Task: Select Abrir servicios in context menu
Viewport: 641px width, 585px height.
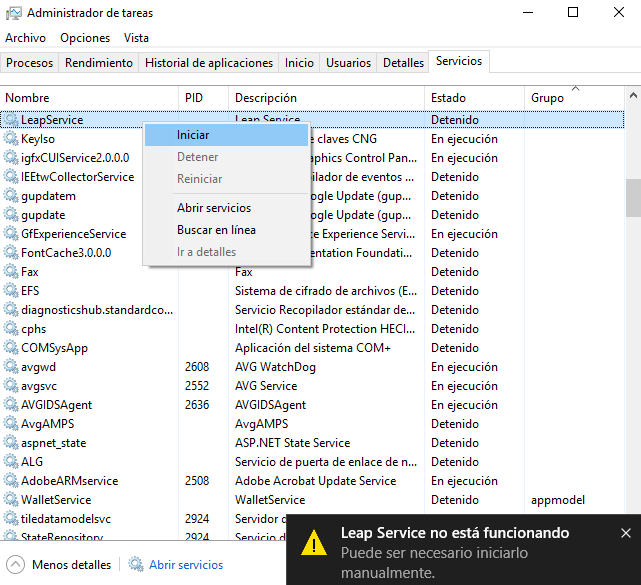Action: tap(226, 208)
